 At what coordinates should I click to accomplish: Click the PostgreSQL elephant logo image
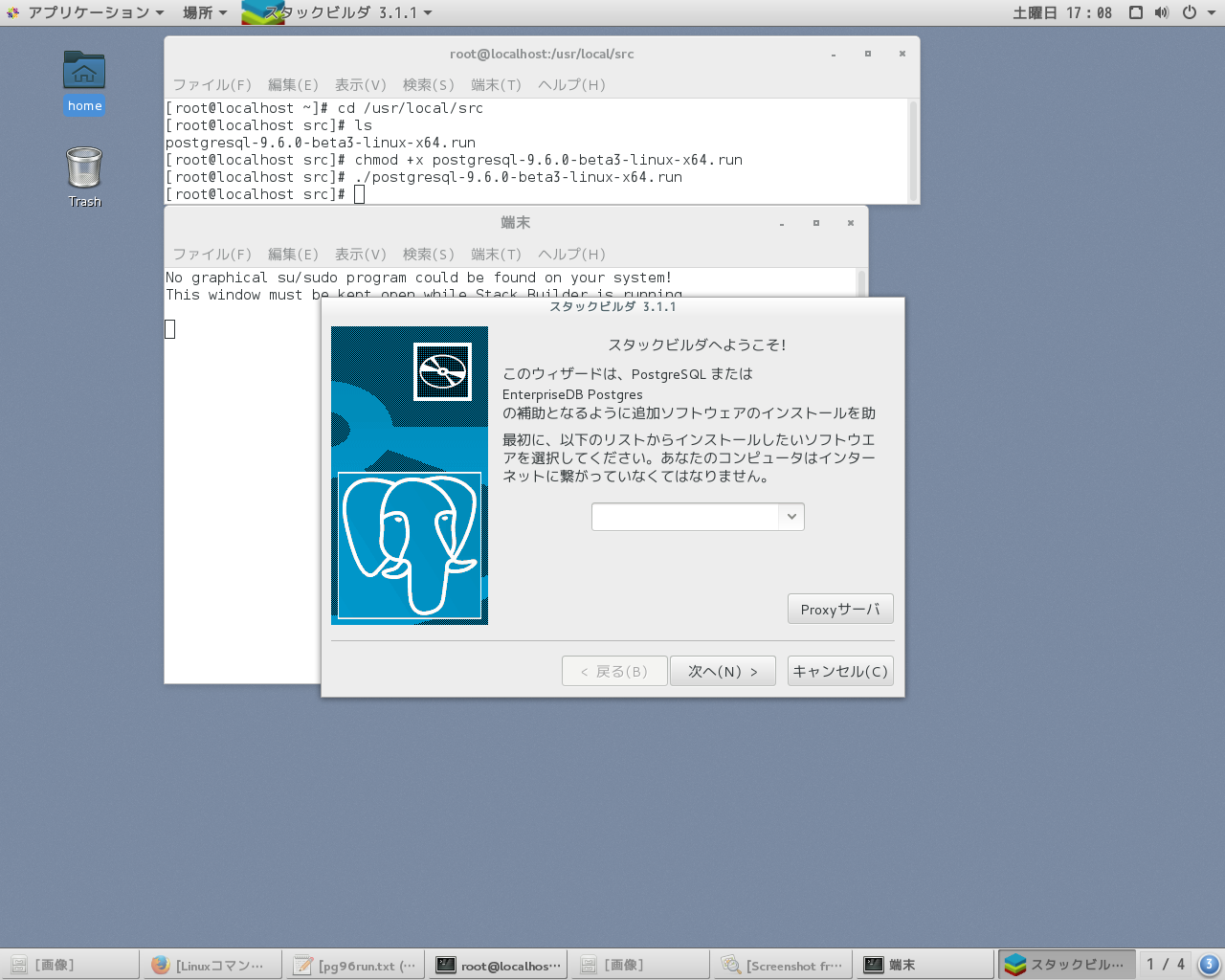point(410,546)
